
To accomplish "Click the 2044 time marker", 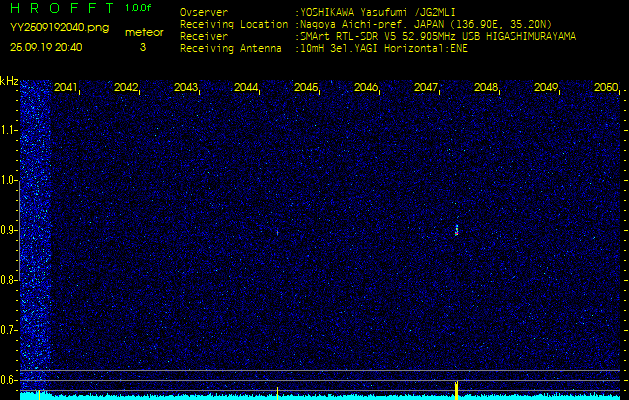I will (x=246, y=88).
